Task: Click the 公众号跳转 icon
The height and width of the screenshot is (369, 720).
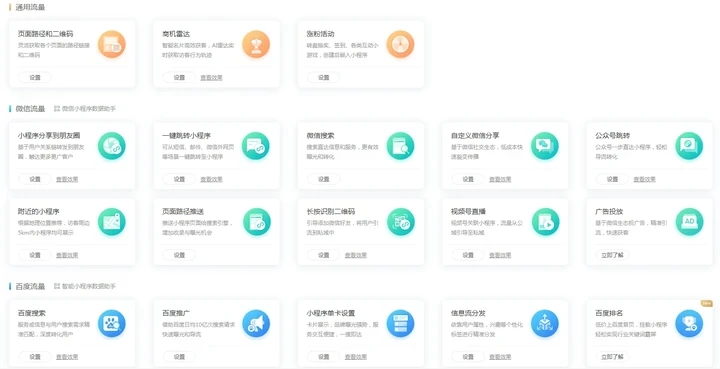Action: click(689, 146)
